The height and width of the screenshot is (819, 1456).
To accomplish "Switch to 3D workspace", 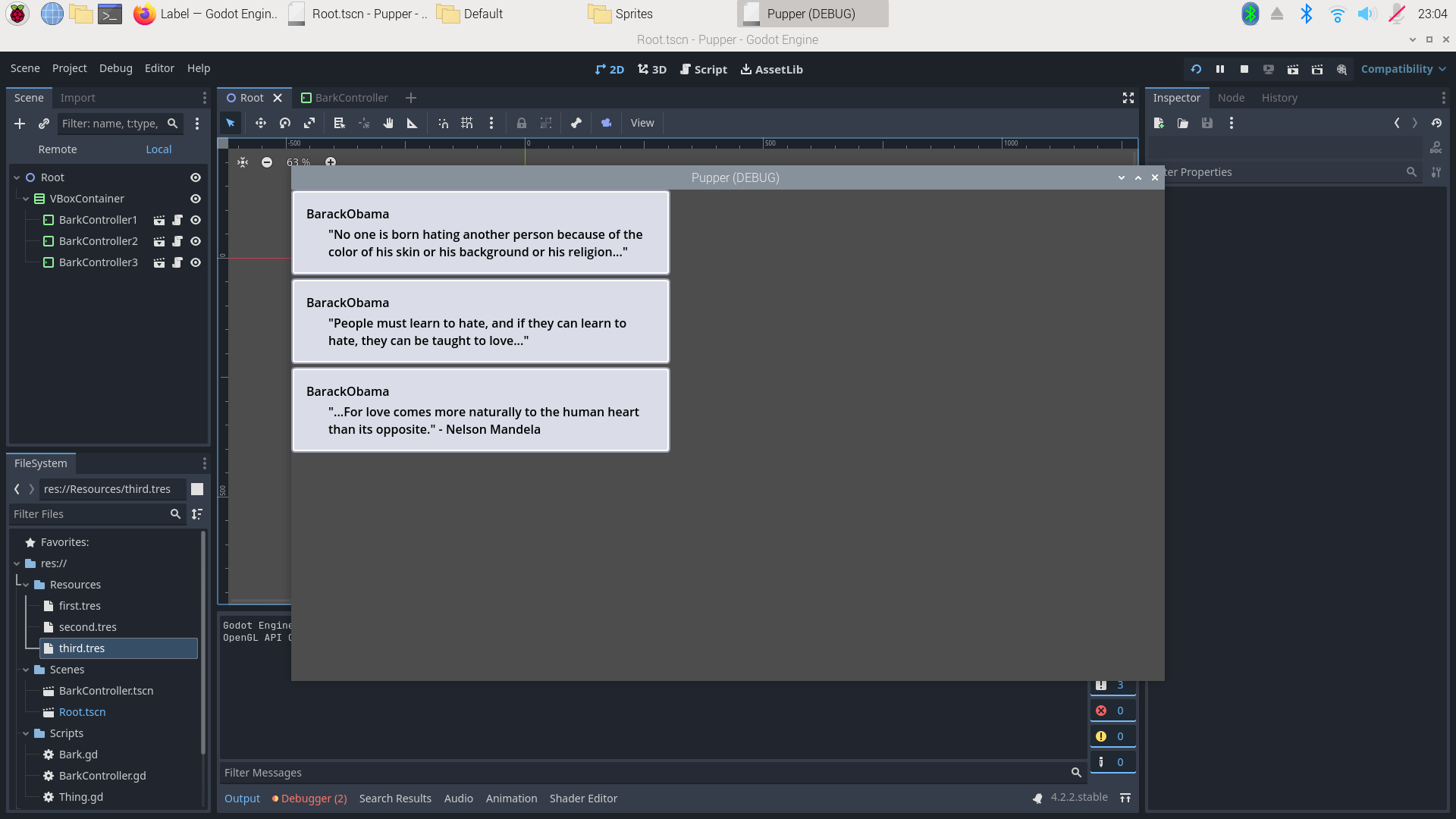I will click(652, 69).
